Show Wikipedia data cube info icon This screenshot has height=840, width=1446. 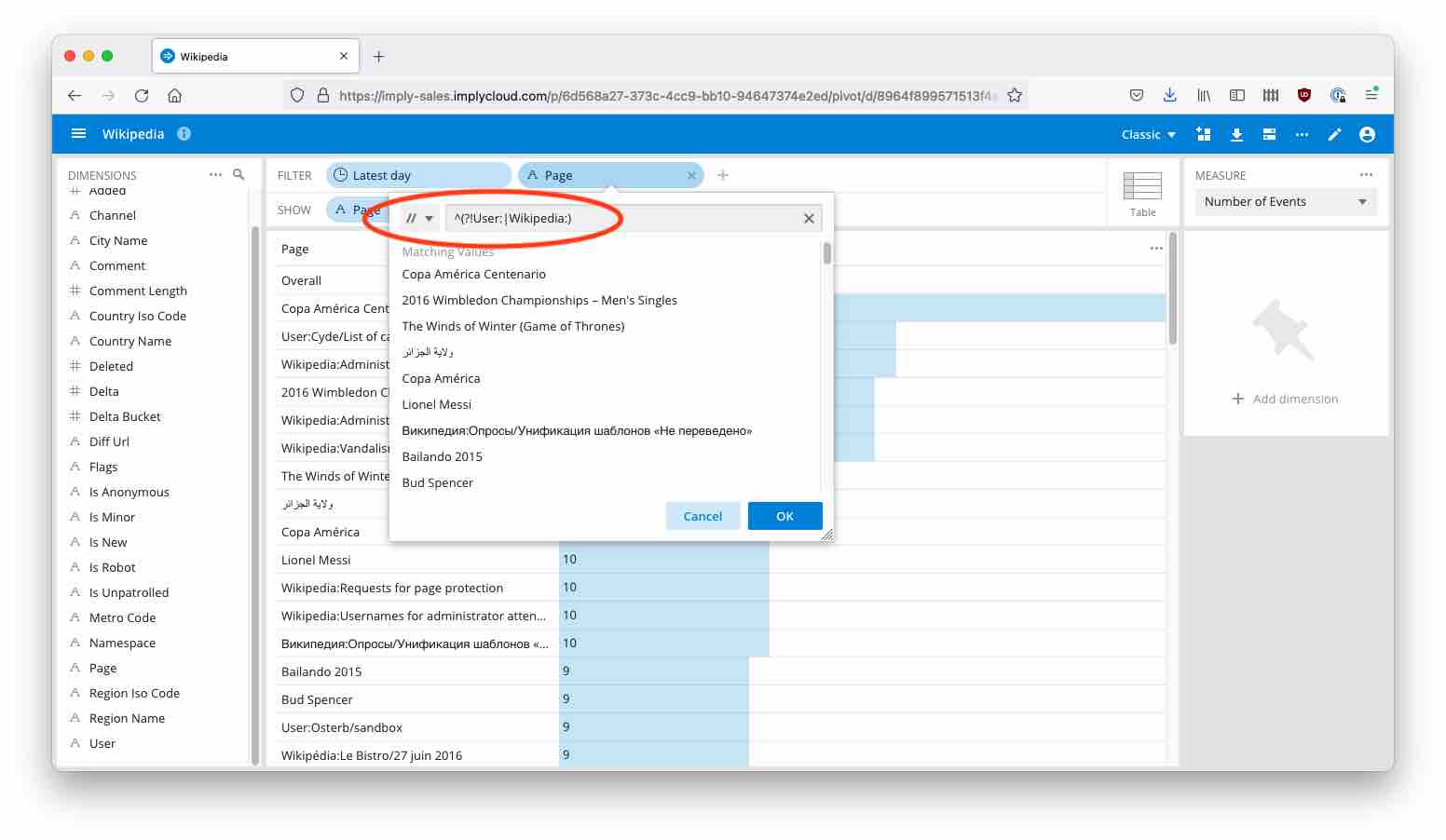(184, 134)
